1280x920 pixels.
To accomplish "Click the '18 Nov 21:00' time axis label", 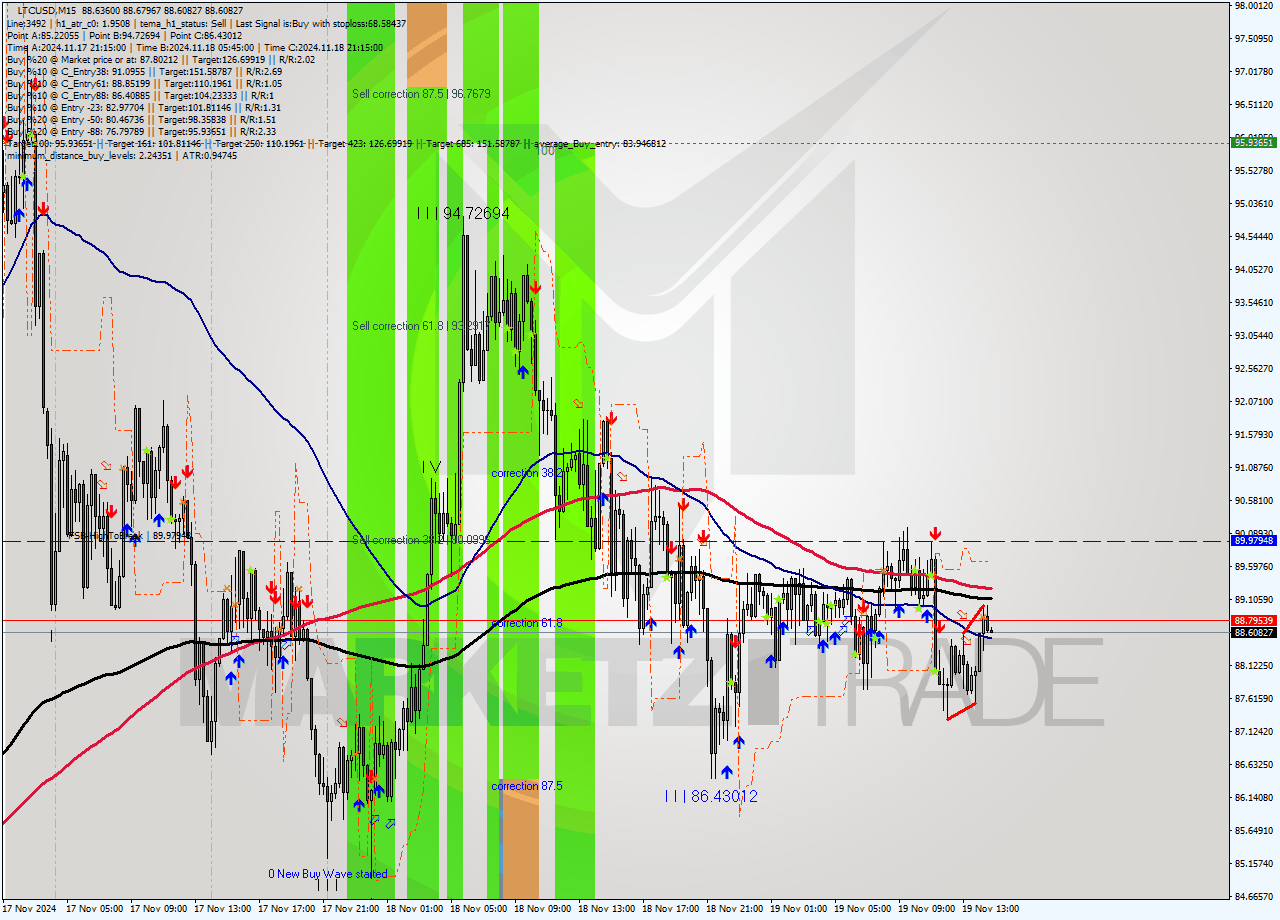I will tap(734, 909).
